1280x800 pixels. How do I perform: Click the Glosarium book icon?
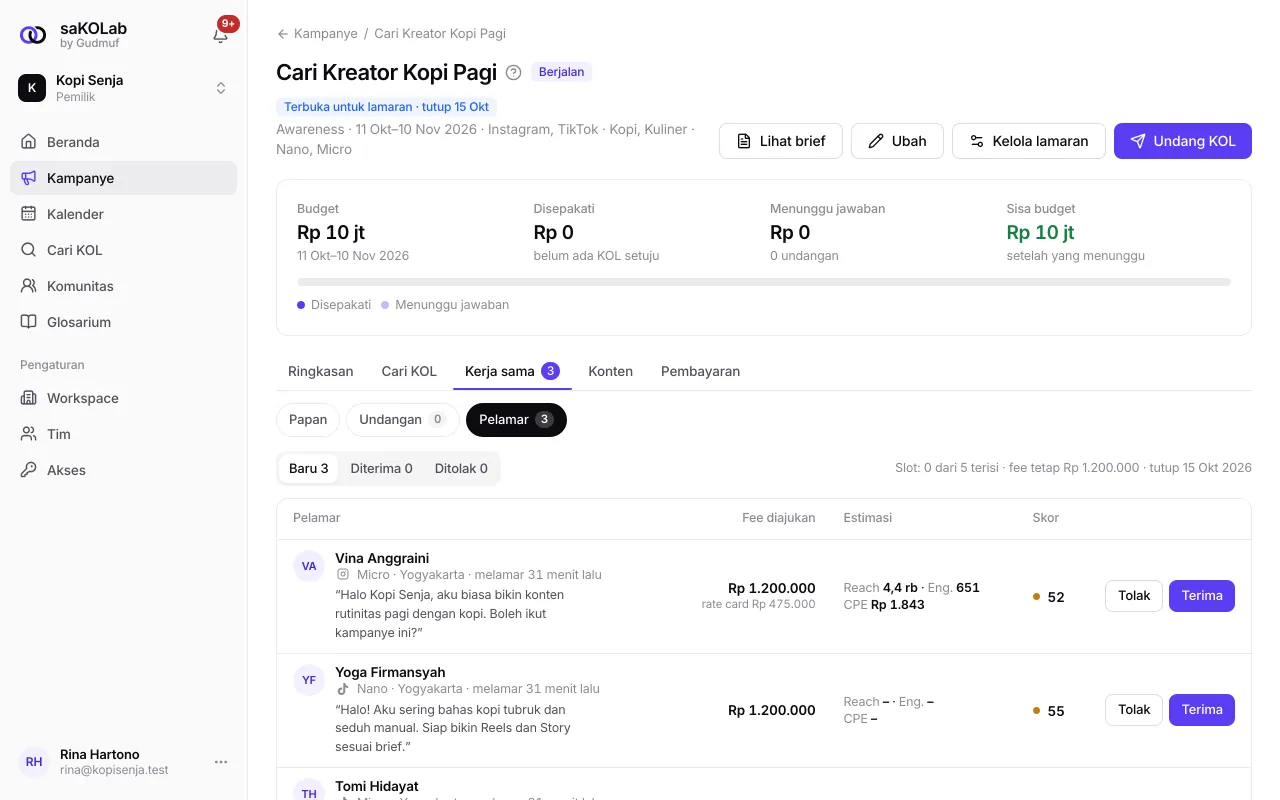29,322
